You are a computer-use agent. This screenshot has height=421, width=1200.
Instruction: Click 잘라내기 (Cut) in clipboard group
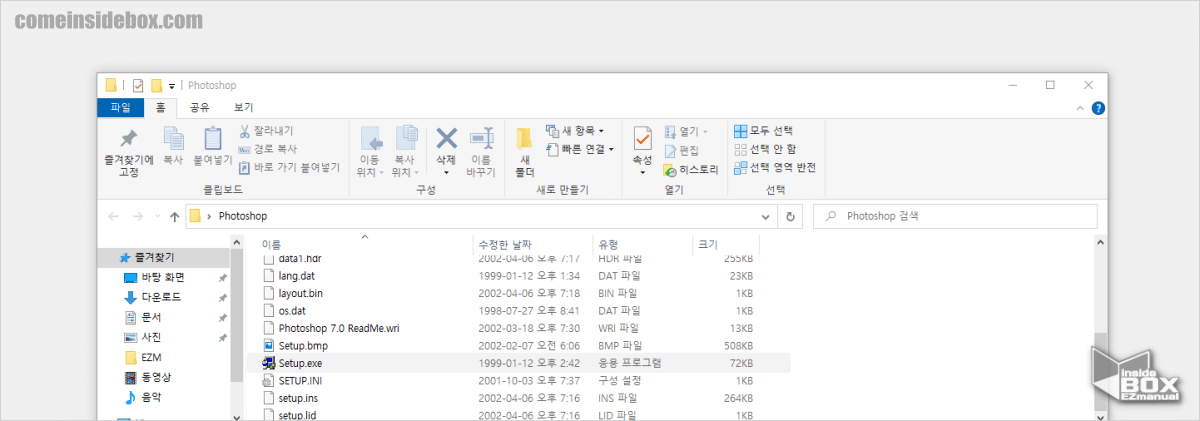(x=266, y=131)
